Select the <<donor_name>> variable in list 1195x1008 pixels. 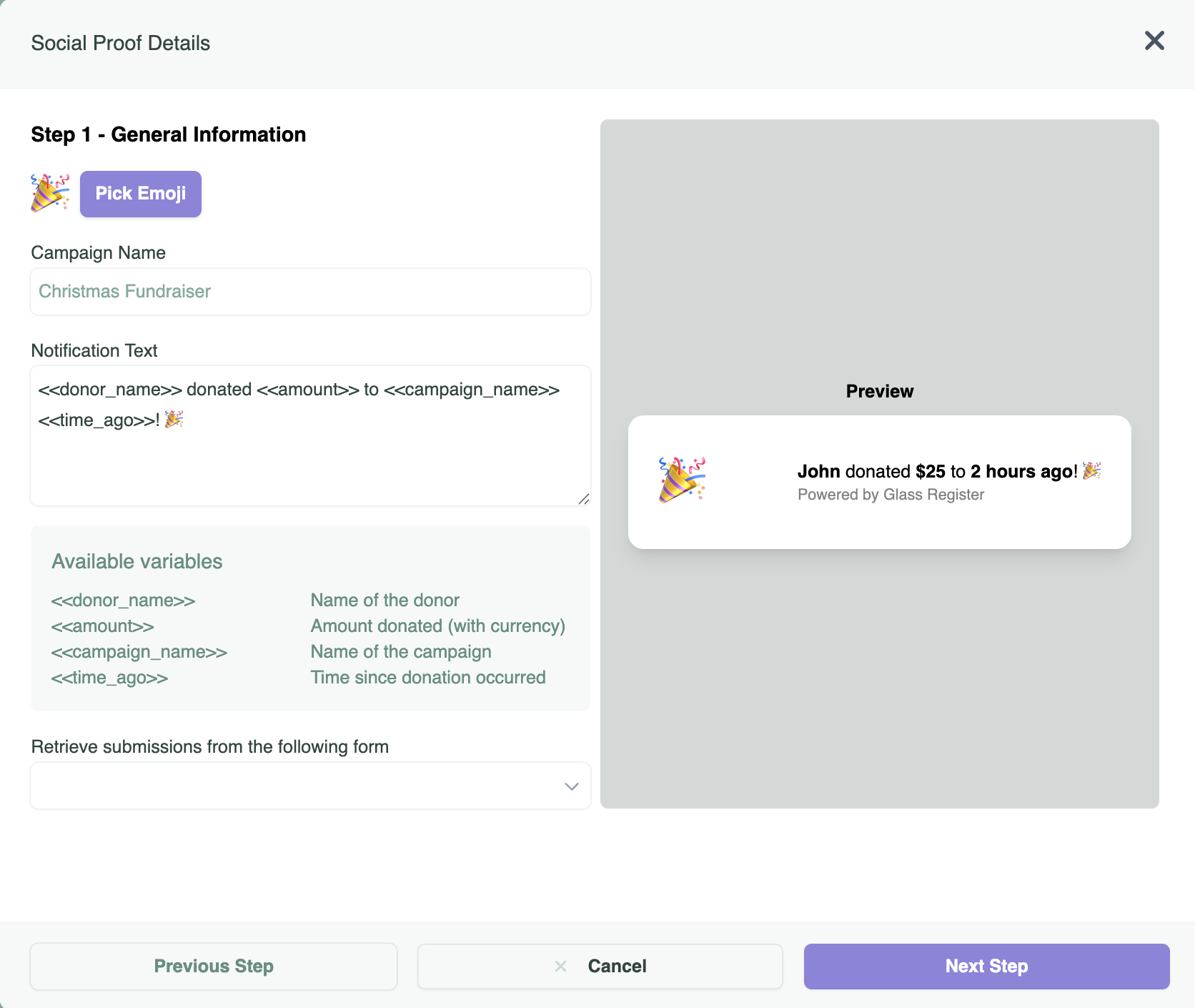tap(123, 601)
